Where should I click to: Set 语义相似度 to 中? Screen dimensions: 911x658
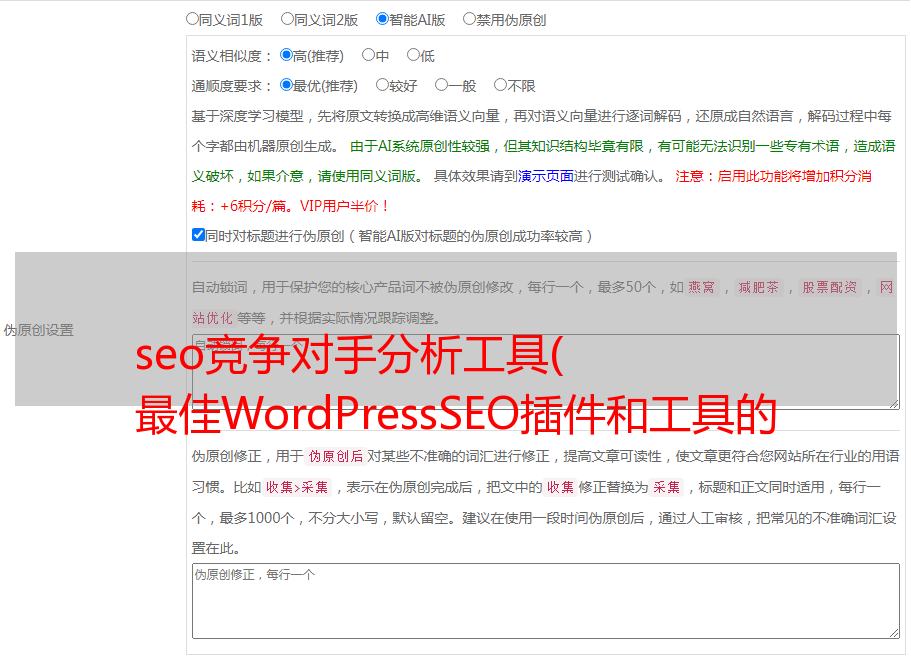368,55
